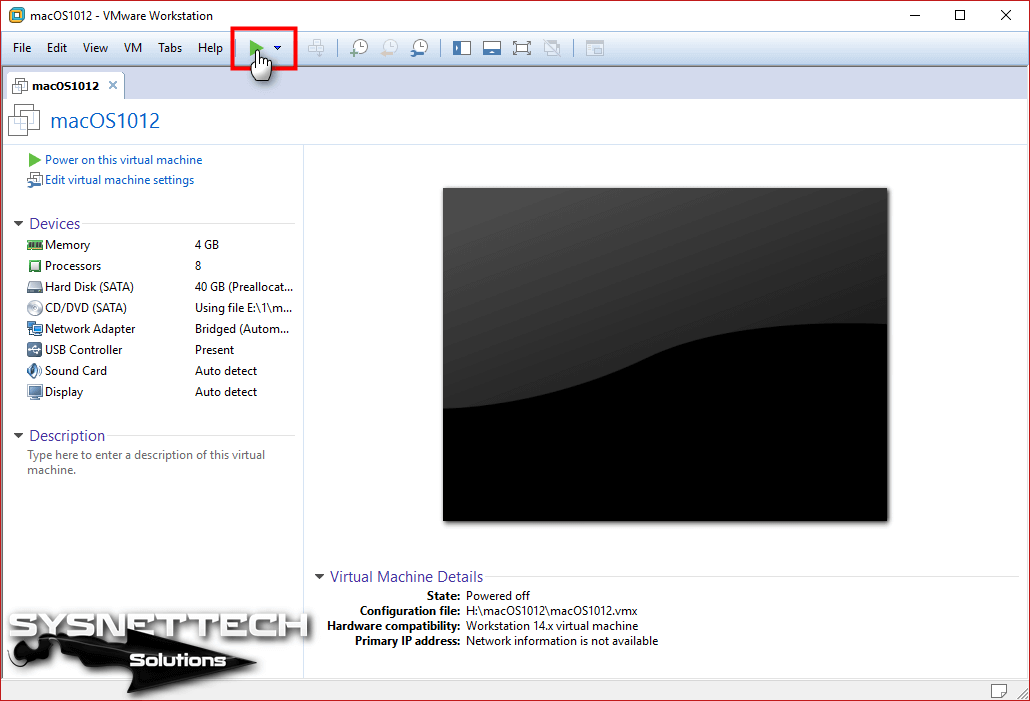The width and height of the screenshot is (1030, 701).
Task: Click the configuration file path H:\macOS1012\macOS1012.vmx
Action: coord(552,611)
